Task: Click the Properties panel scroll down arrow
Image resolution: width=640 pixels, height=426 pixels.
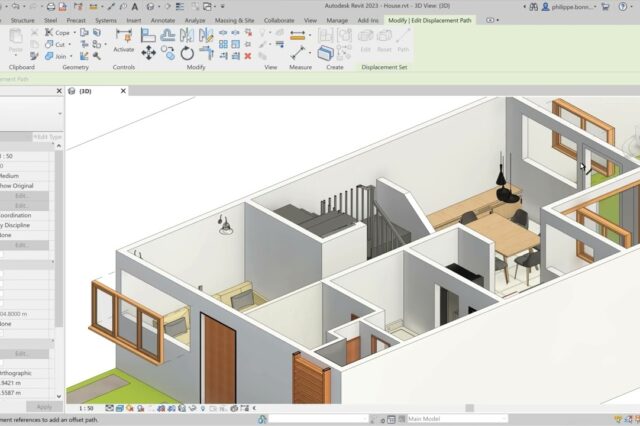Action: click(x=59, y=396)
